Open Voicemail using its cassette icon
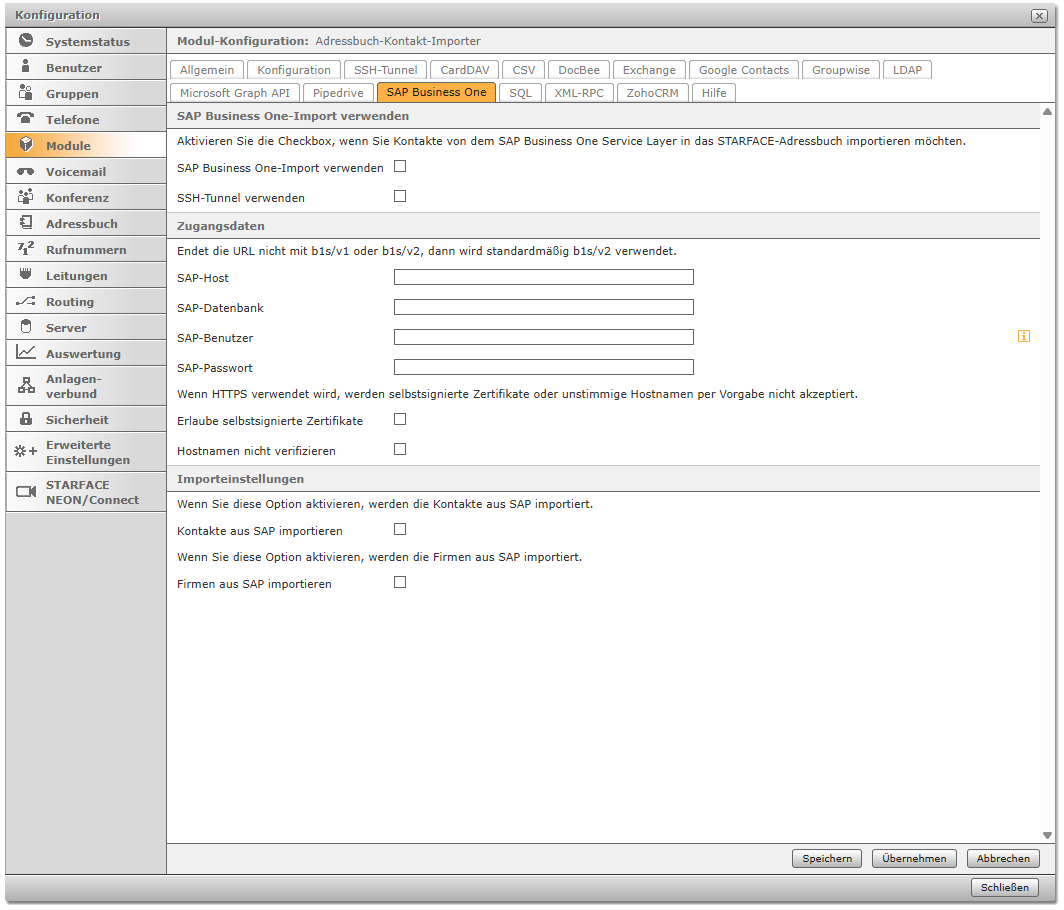The height and width of the screenshot is (910, 1064). click(x=26, y=171)
